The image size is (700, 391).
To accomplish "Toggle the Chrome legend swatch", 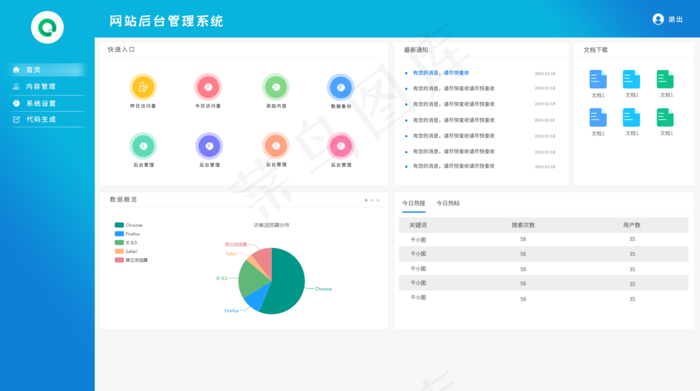I will (119, 225).
